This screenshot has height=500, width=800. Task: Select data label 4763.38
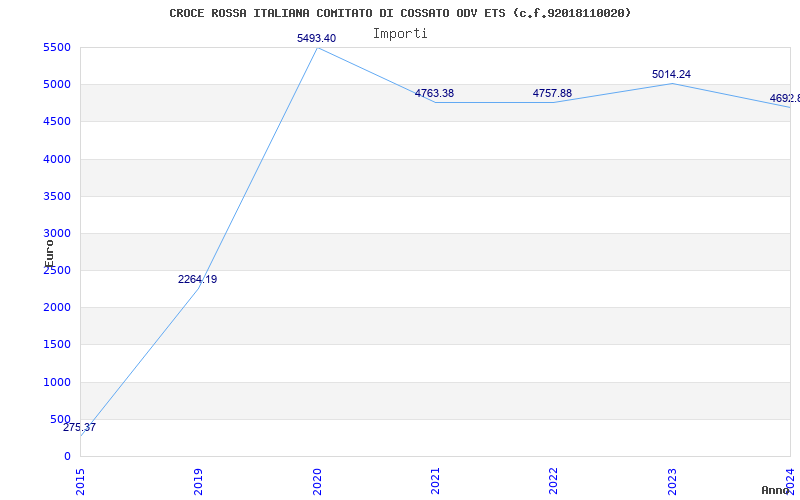pyautogui.click(x=434, y=93)
